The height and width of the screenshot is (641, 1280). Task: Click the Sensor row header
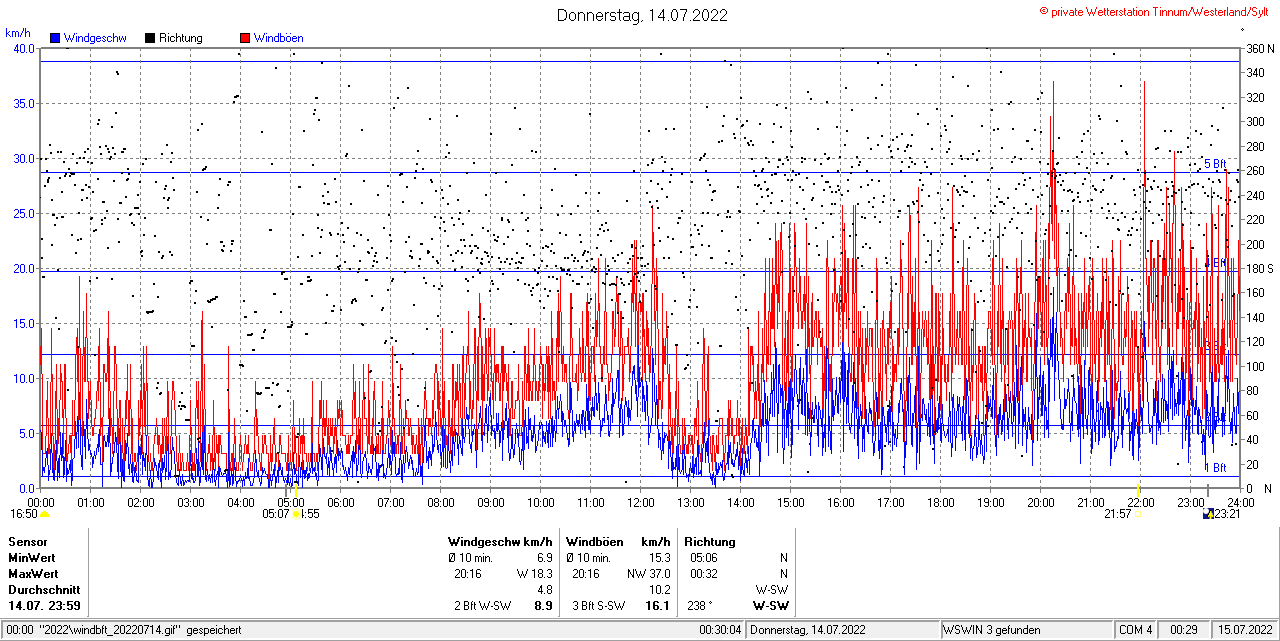click(28, 541)
